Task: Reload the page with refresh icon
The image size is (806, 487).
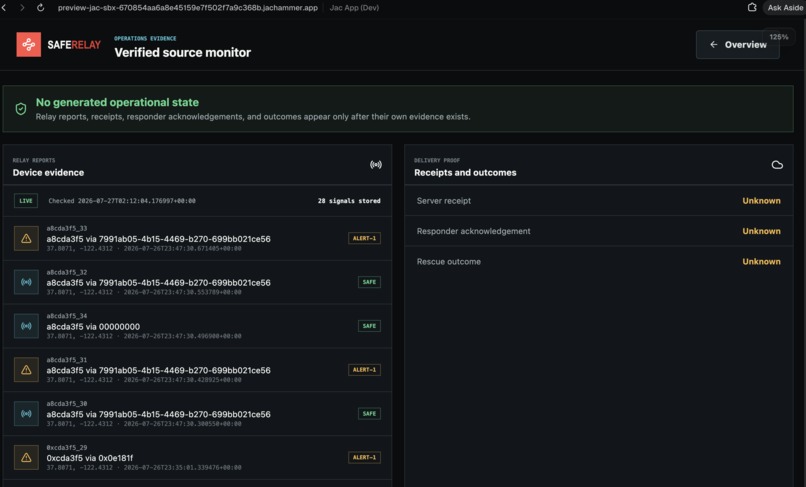Action: click(x=40, y=8)
